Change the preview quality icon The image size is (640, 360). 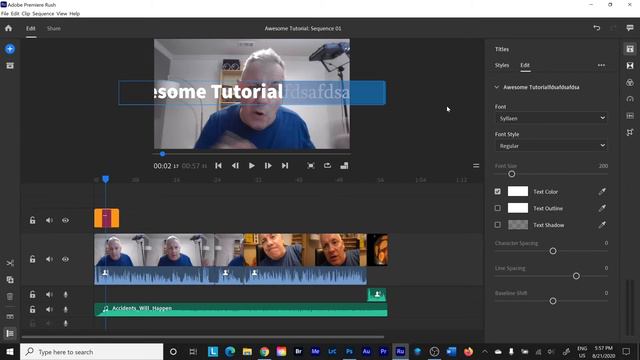(x=344, y=166)
